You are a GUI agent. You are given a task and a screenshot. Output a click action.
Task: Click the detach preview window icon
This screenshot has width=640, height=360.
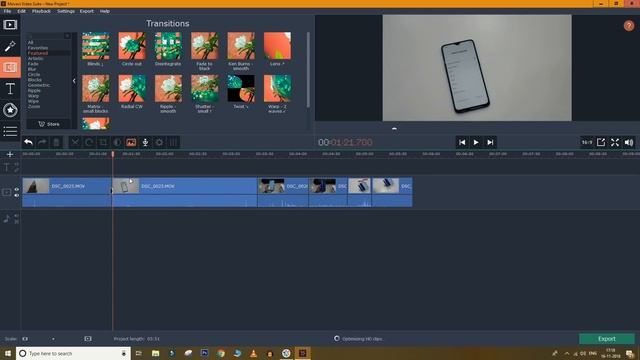pos(601,142)
